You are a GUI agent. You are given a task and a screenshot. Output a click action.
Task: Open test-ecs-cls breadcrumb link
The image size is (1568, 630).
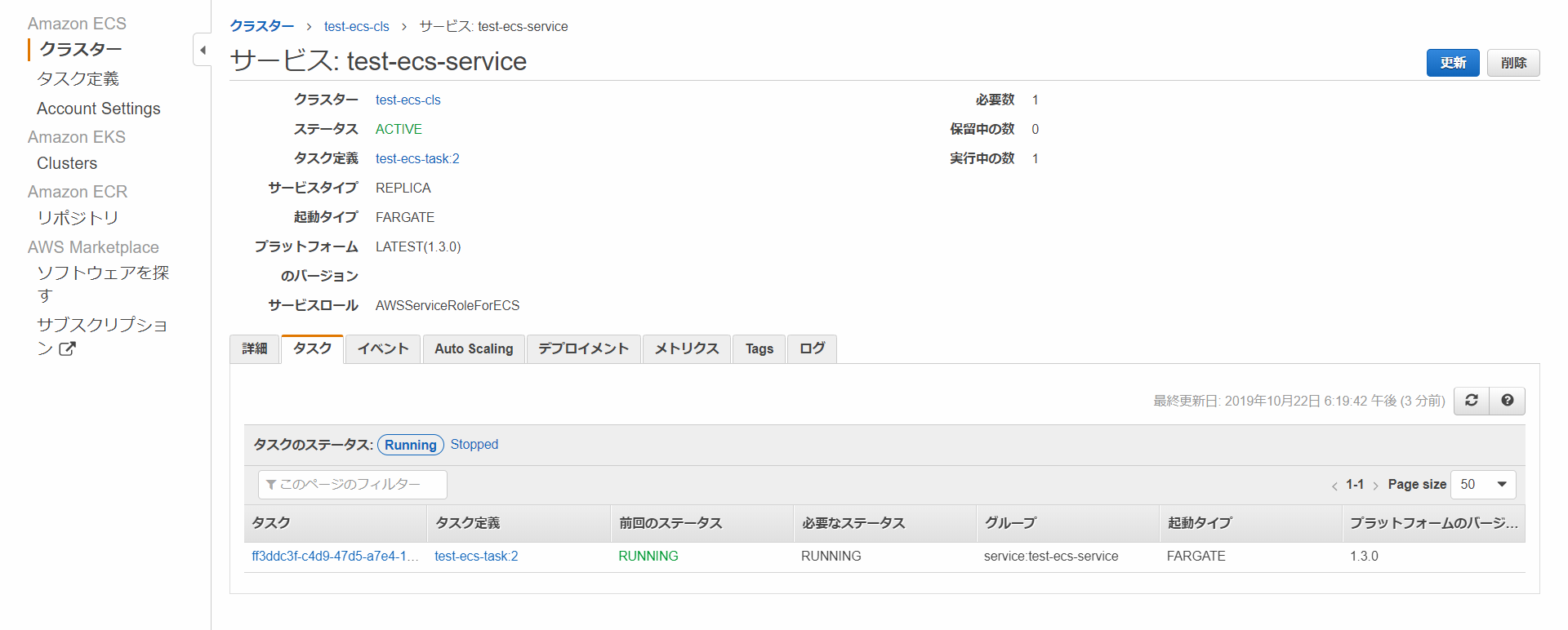click(357, 27)
